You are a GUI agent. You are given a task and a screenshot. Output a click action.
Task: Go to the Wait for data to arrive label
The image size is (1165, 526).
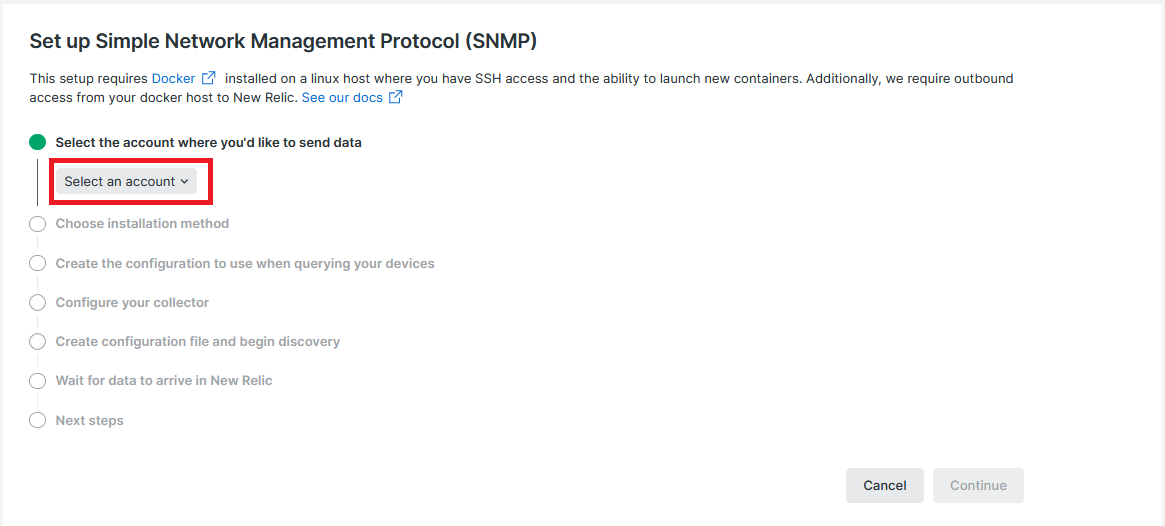164,380
